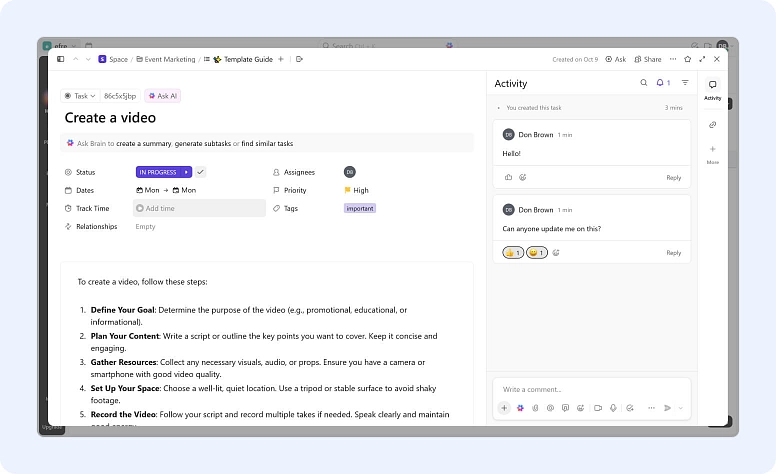Open the Activity filter icon
The height and width of the screenshot is (474, 776).
click(685, 83)
